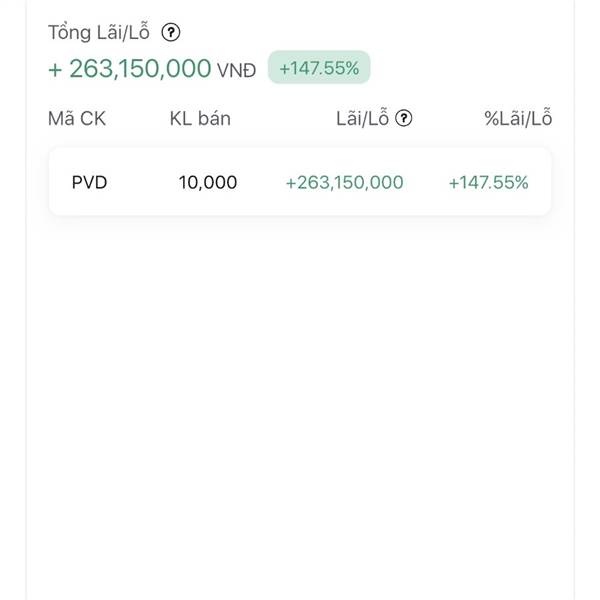Click the 10,000 sold quantity
The width and height of the screenshot is (600, 600).
(x=208, y=182)
